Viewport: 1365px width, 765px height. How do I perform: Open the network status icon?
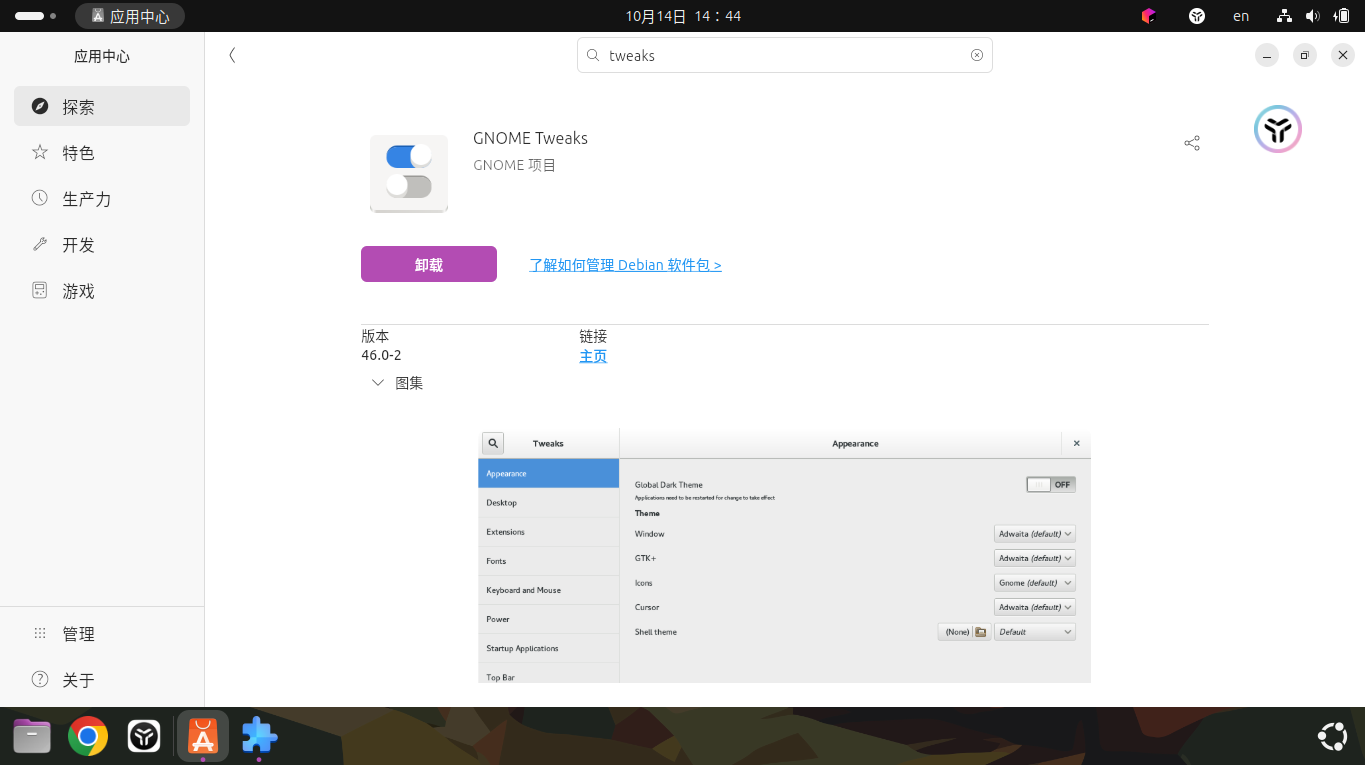point(1285,16)
